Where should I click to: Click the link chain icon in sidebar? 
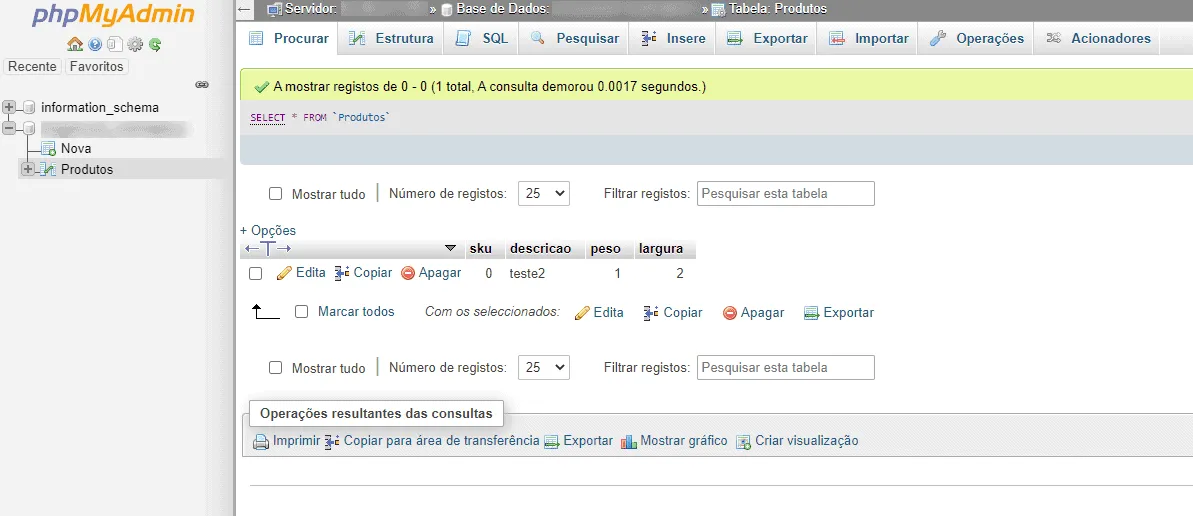click(202, 84)
